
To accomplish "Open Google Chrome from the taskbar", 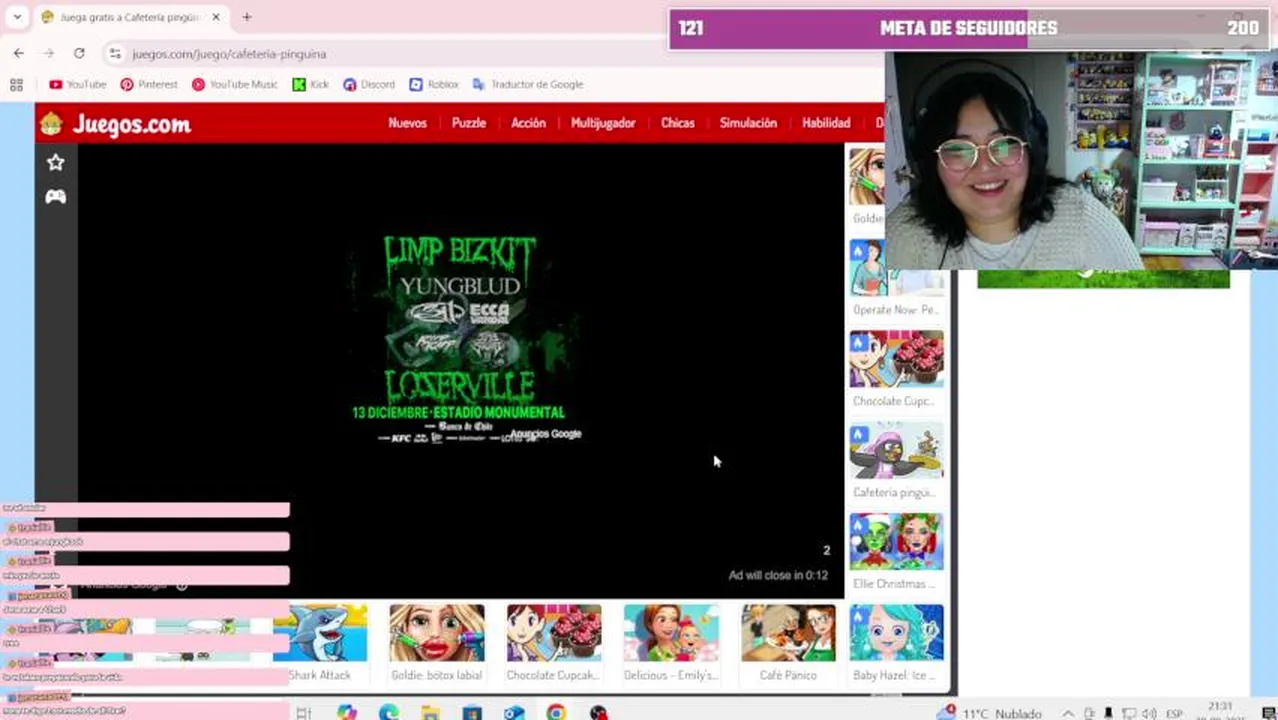I will [x=556, y=712].
